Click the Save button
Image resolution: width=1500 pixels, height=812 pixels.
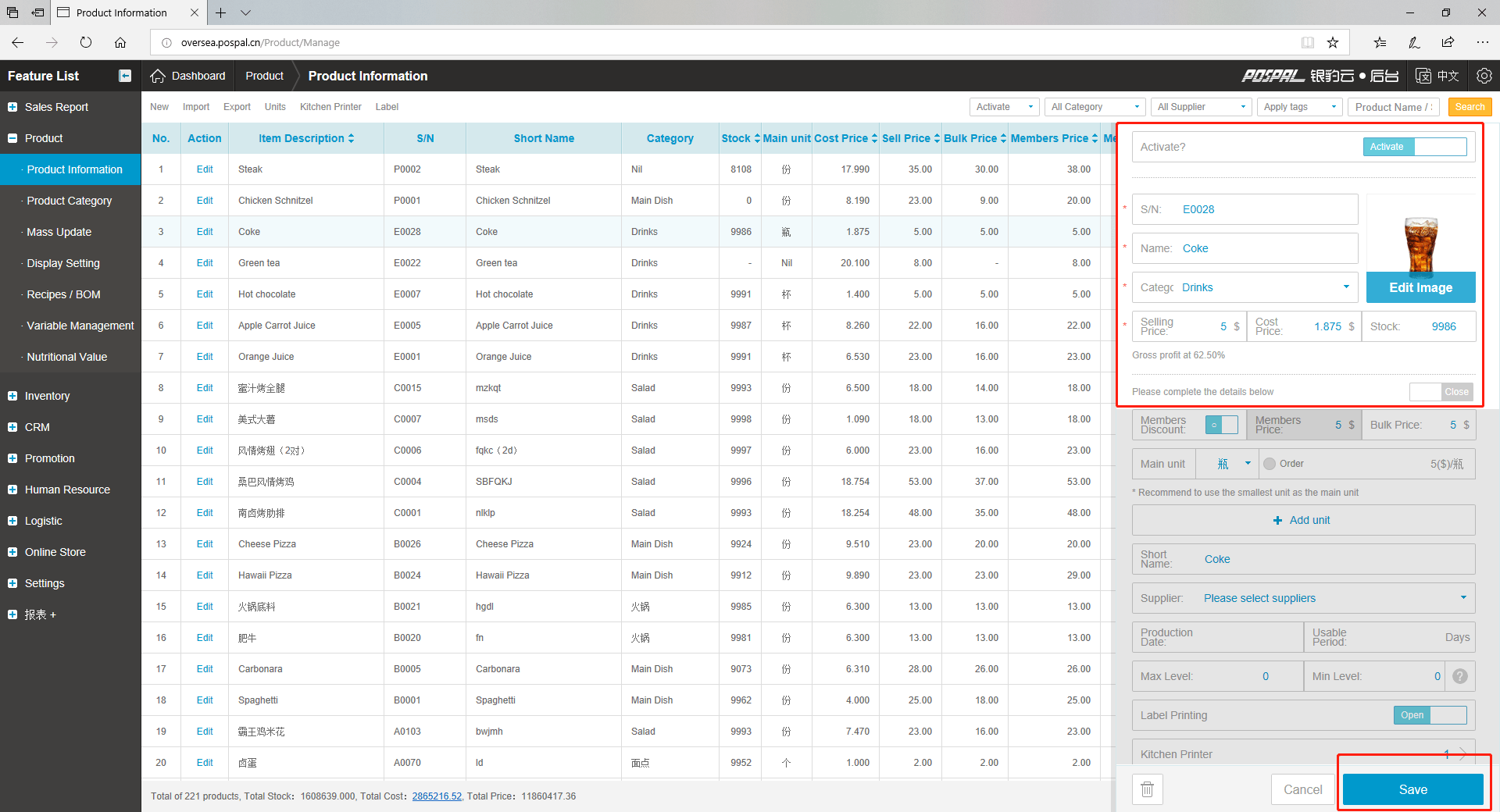click(x=1413, y=789)
